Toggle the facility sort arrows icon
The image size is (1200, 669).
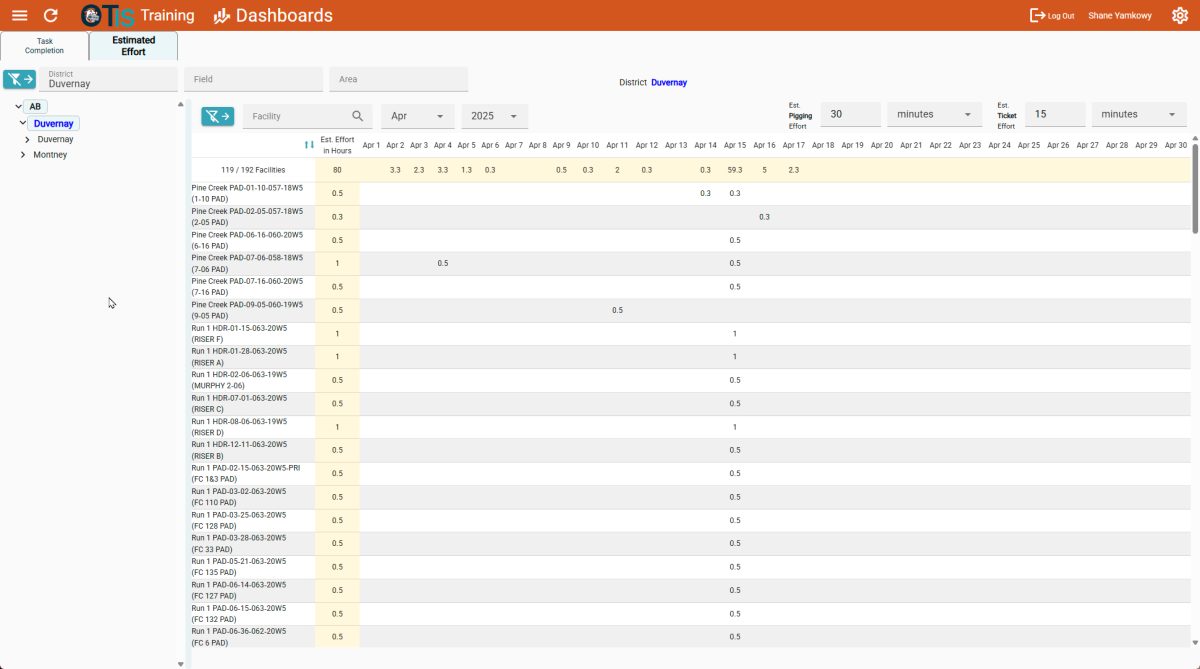[309, 145]
